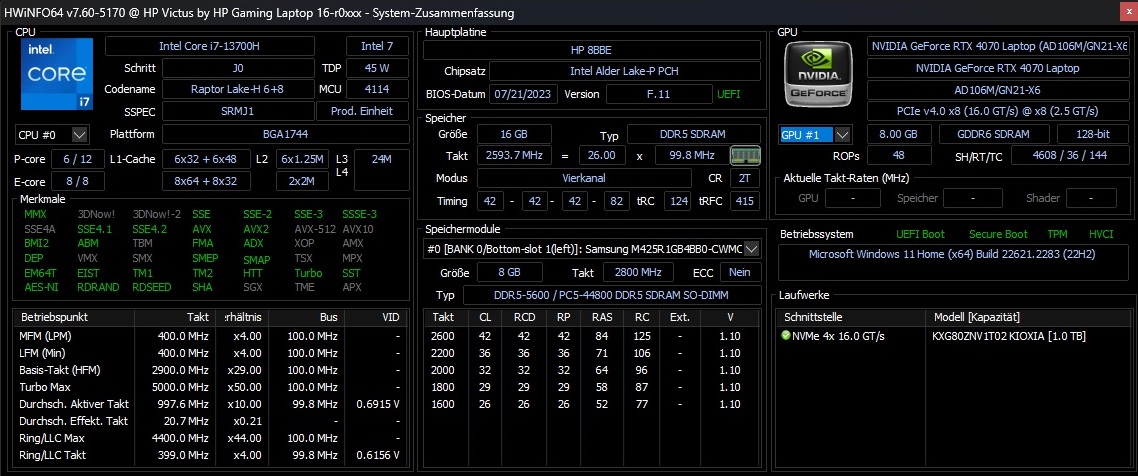This screenshot has width=1138, height=476.
Task: Close the HWiNFO64 summary window
Action: click(1122, 12)
